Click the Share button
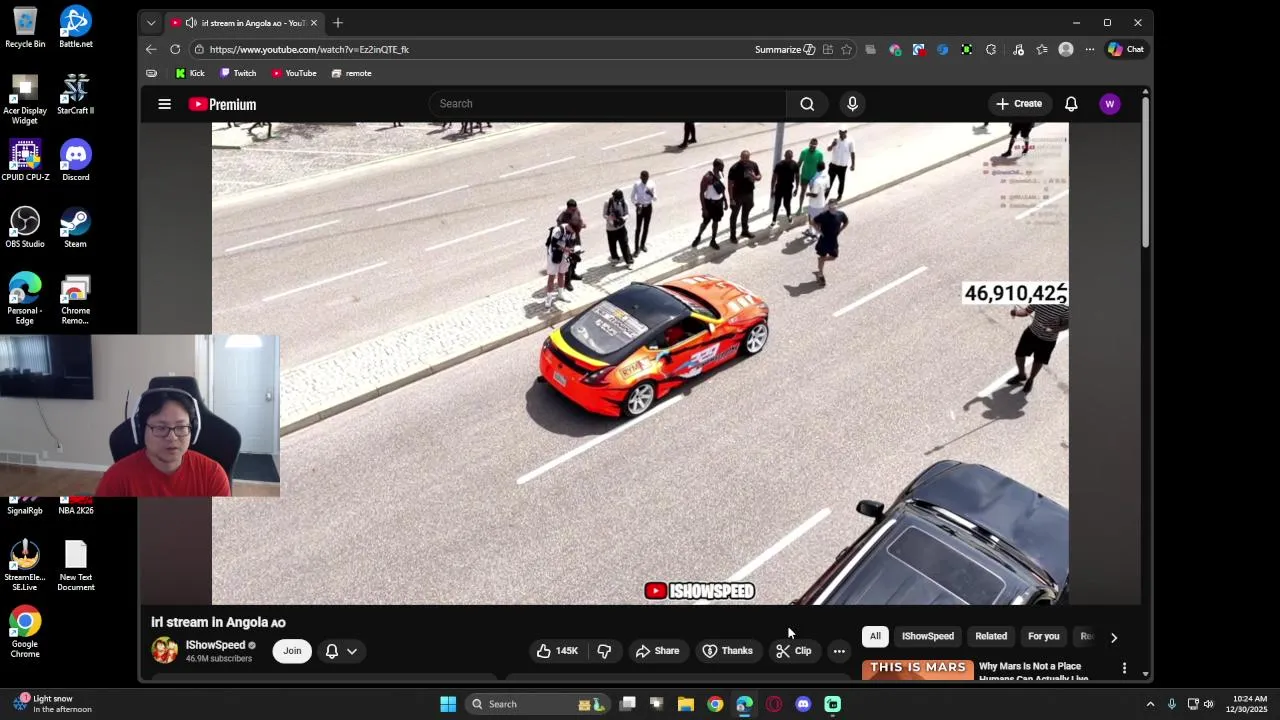Image resolution: width=1280 pixels, height=720 pixels. pyautogui.click(x=657, y=651)
